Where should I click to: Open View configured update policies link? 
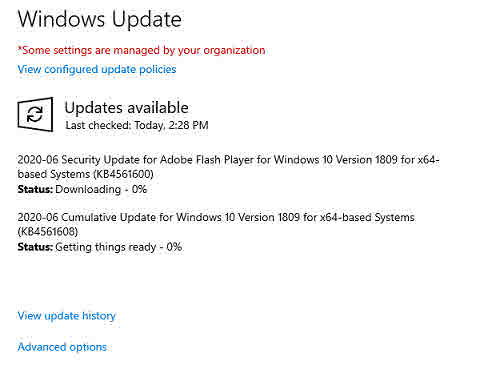pos(97,69)
